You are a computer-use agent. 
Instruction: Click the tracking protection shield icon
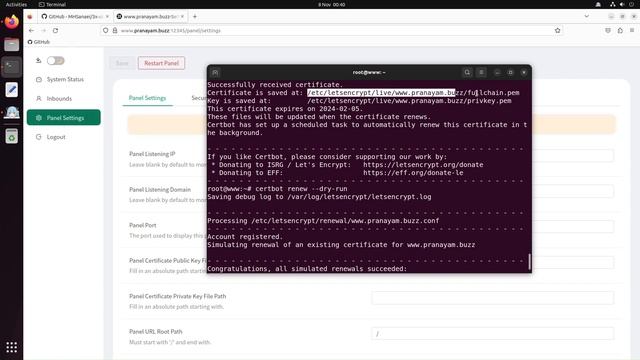coord(106,31)
